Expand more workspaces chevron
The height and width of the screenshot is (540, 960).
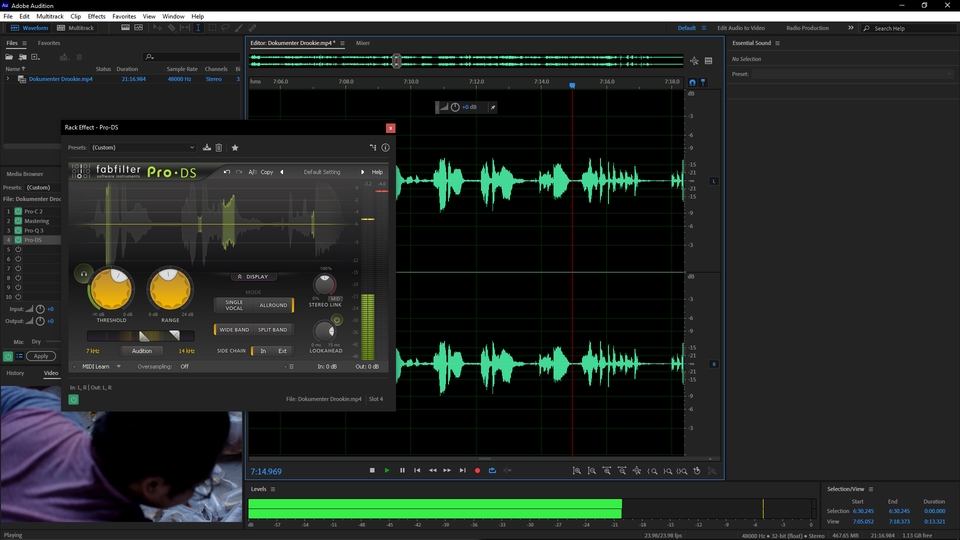tap(850, 28)
